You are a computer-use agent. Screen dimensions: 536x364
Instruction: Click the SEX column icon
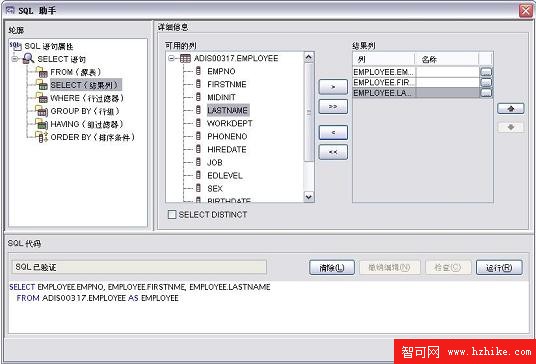click(198, 188)
